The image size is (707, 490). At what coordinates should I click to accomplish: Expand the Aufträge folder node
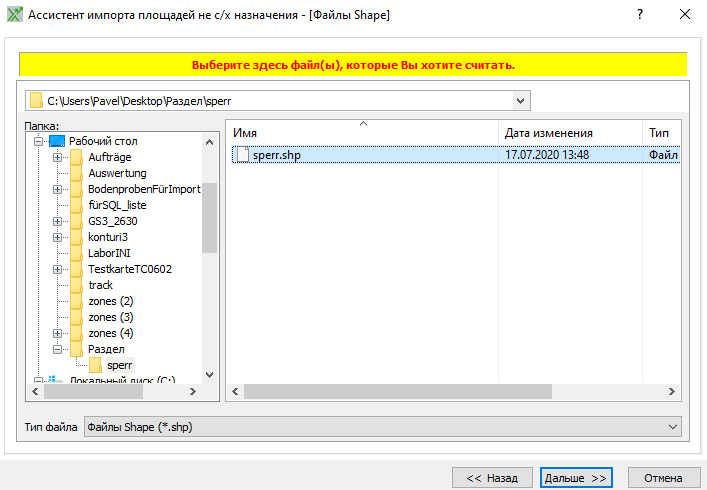pos(57,157)
